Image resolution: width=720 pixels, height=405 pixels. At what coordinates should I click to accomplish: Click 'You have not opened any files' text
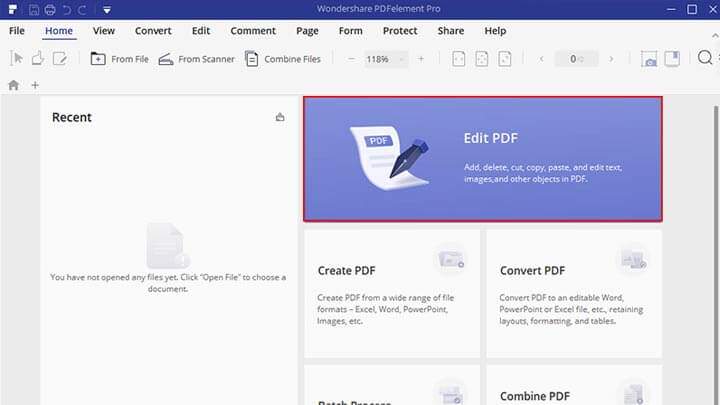168,283
